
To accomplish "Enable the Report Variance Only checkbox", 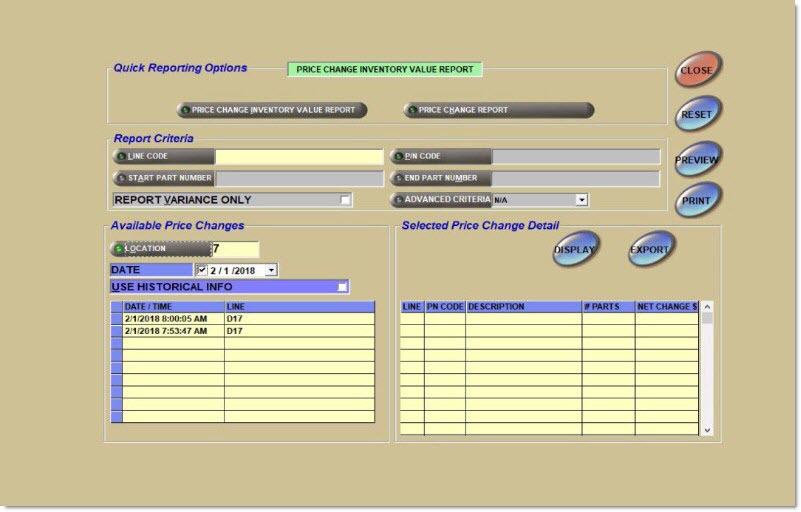I will click(345, 200).
